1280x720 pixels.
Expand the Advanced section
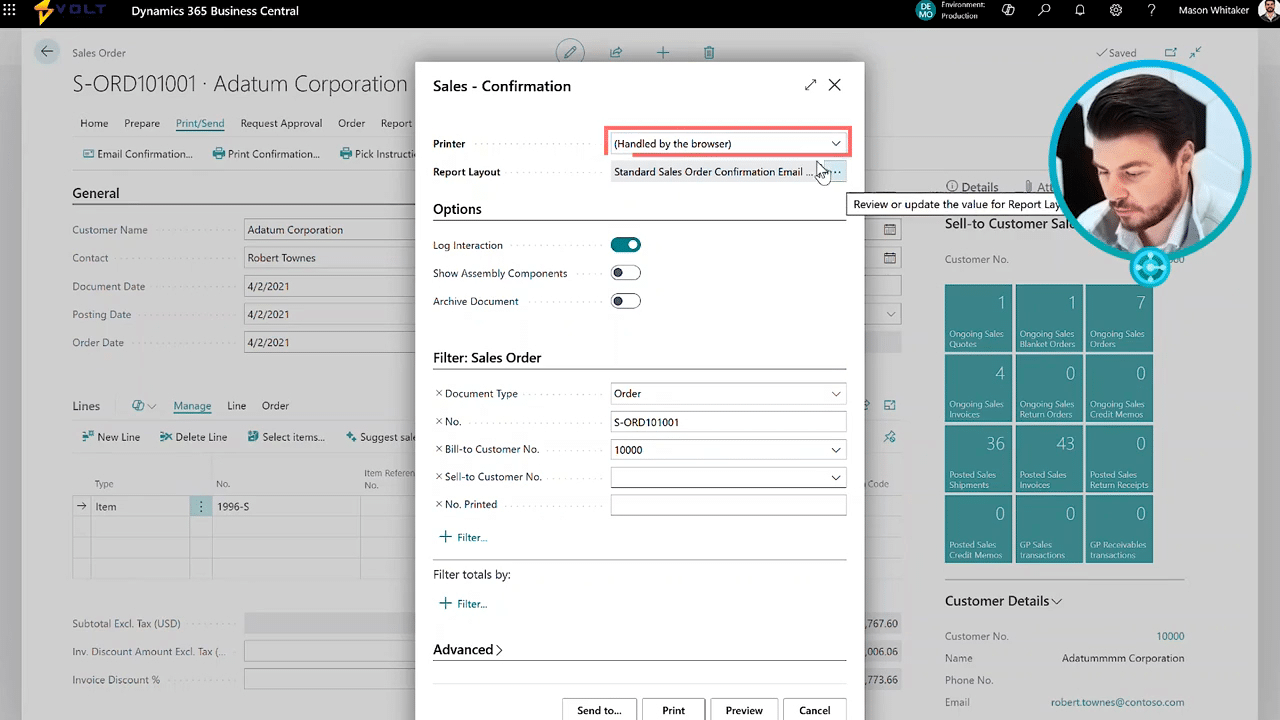click(x=468, y=650)
